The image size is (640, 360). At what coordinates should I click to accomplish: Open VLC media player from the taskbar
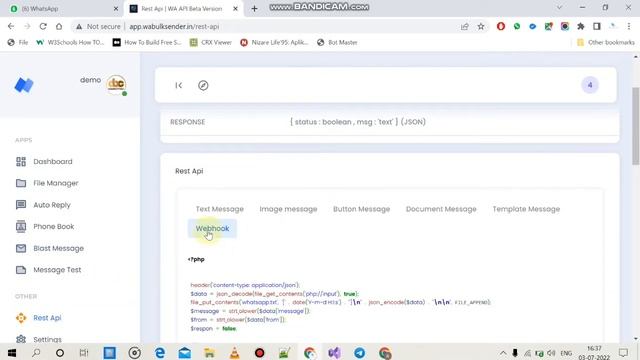(234, 353)
